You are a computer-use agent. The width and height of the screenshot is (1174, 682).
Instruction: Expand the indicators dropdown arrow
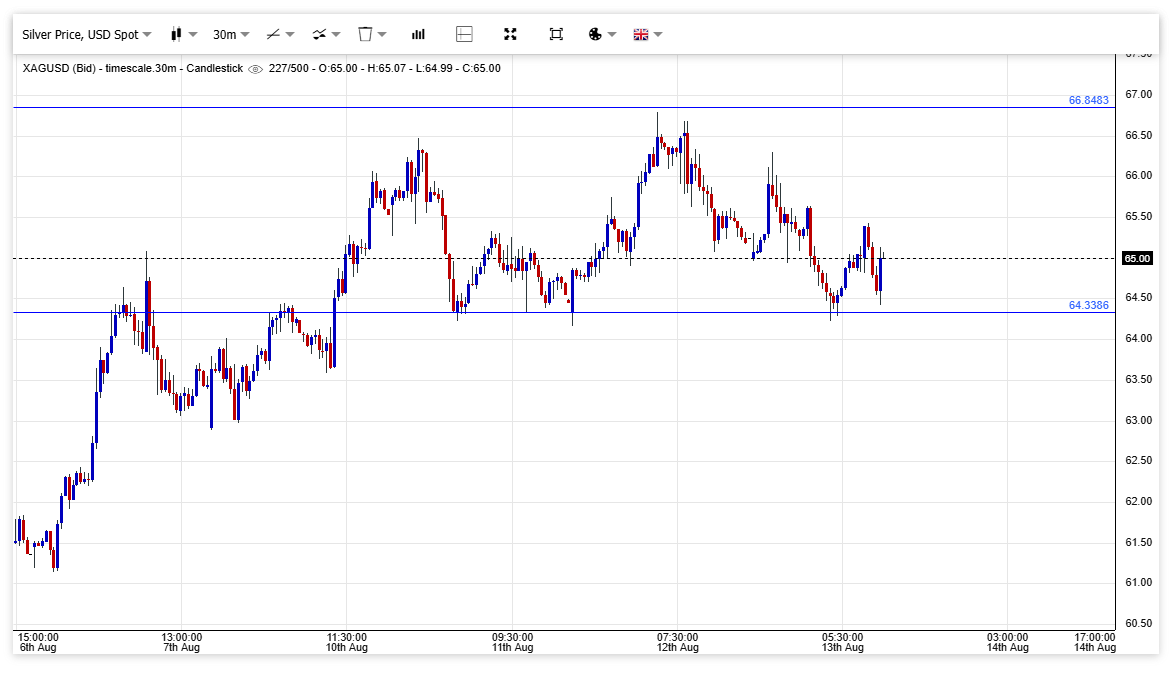click(336, 34)
